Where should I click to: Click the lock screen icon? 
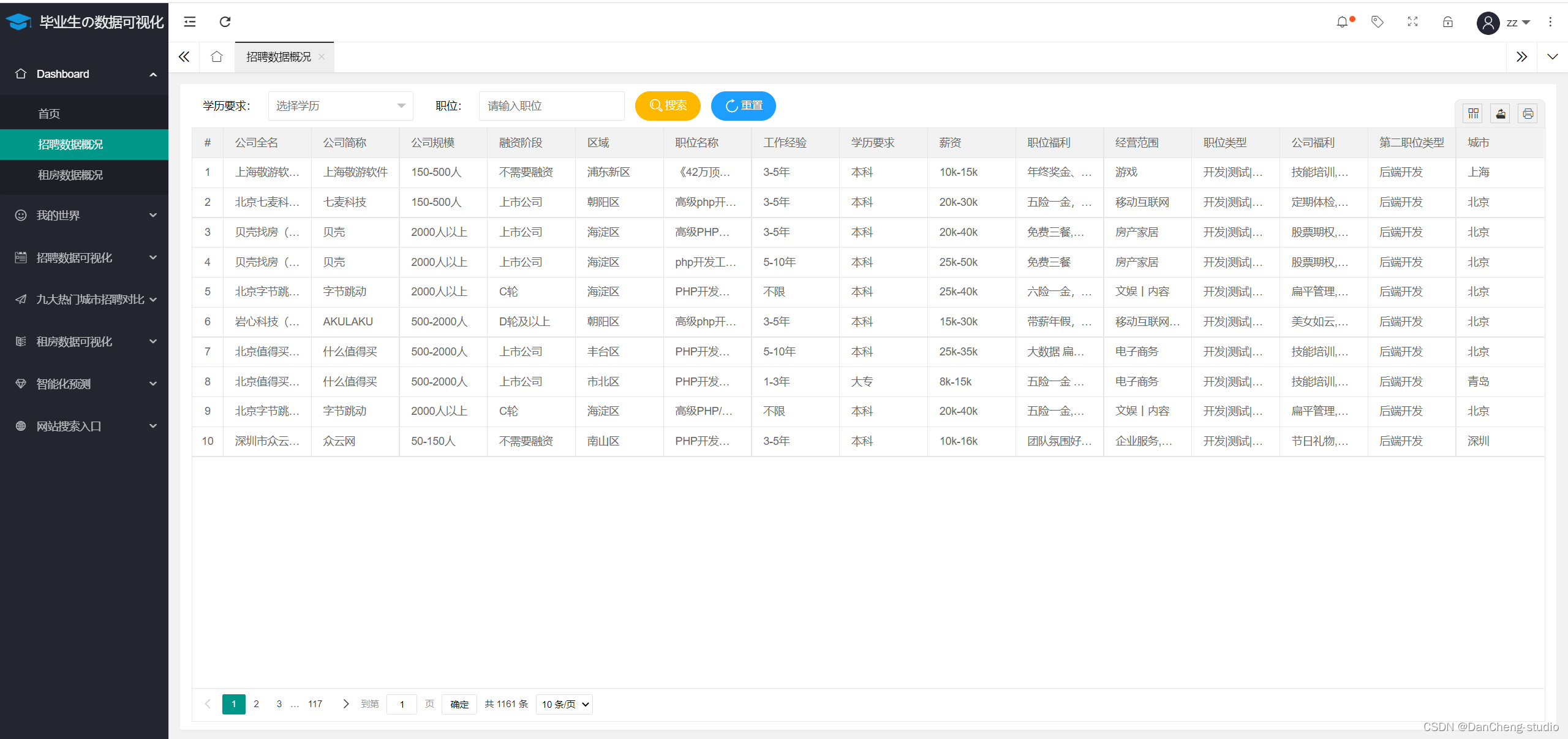coord(1447,22)
